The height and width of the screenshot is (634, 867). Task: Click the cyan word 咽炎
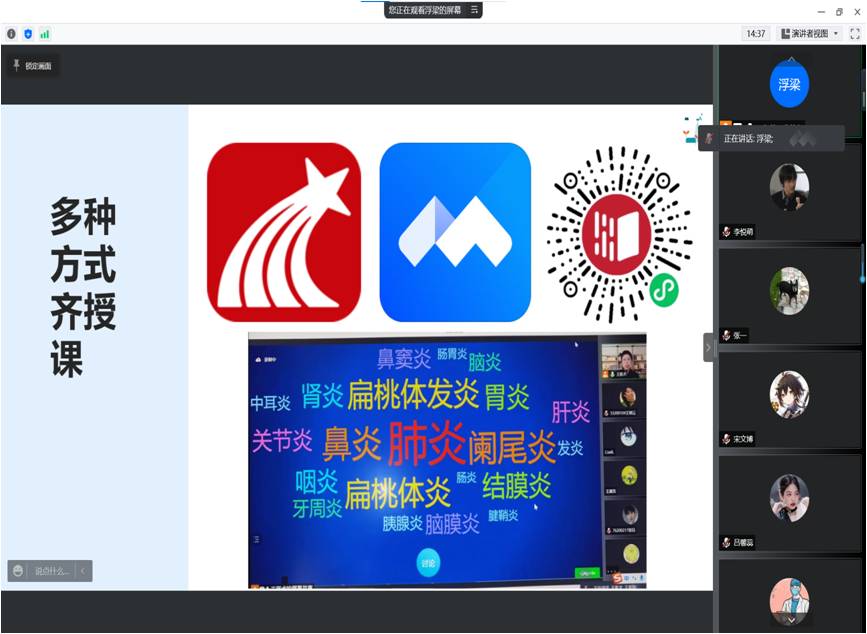tap(316, 481)
